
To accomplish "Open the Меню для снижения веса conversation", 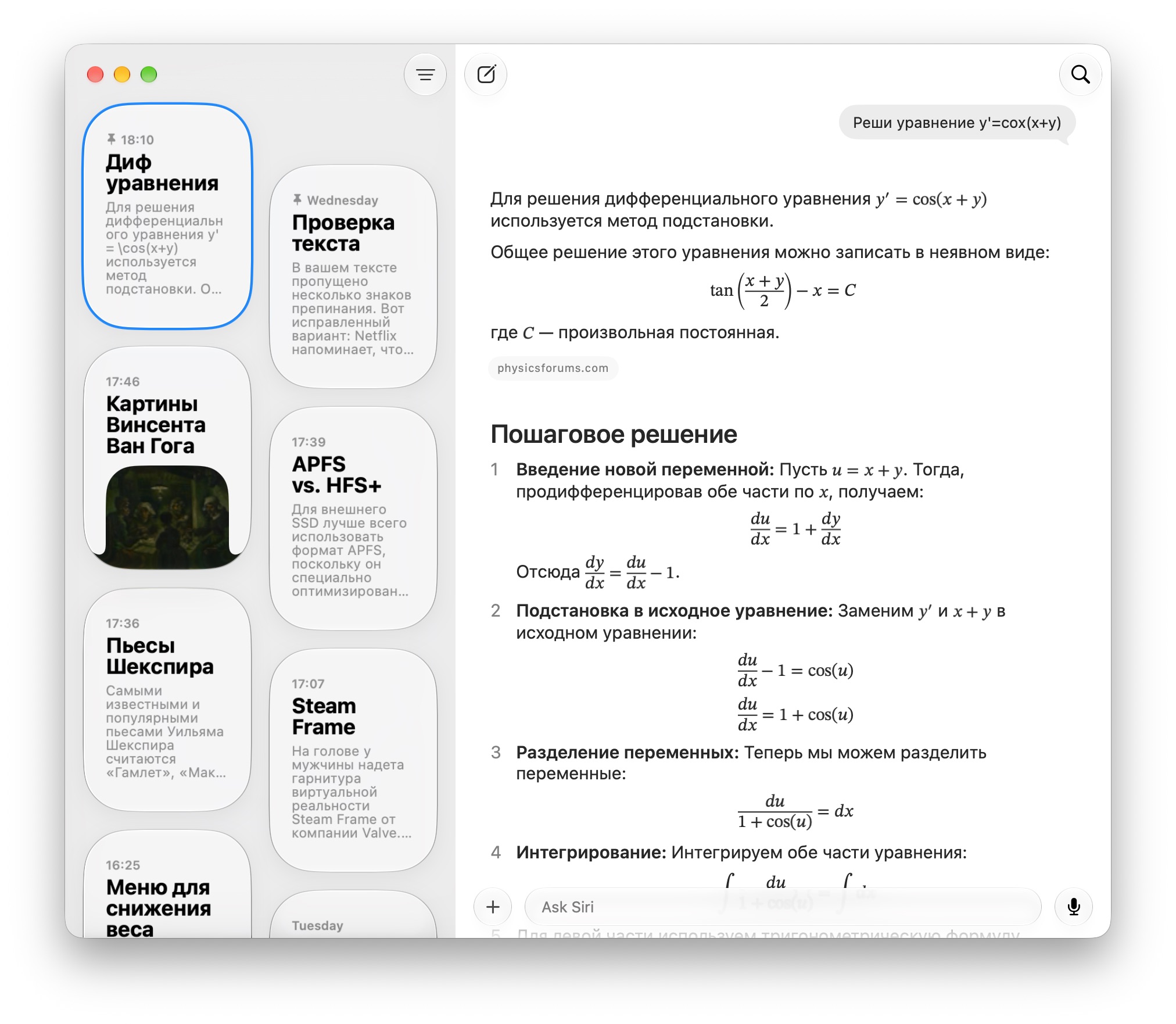I will coord(167,884).
